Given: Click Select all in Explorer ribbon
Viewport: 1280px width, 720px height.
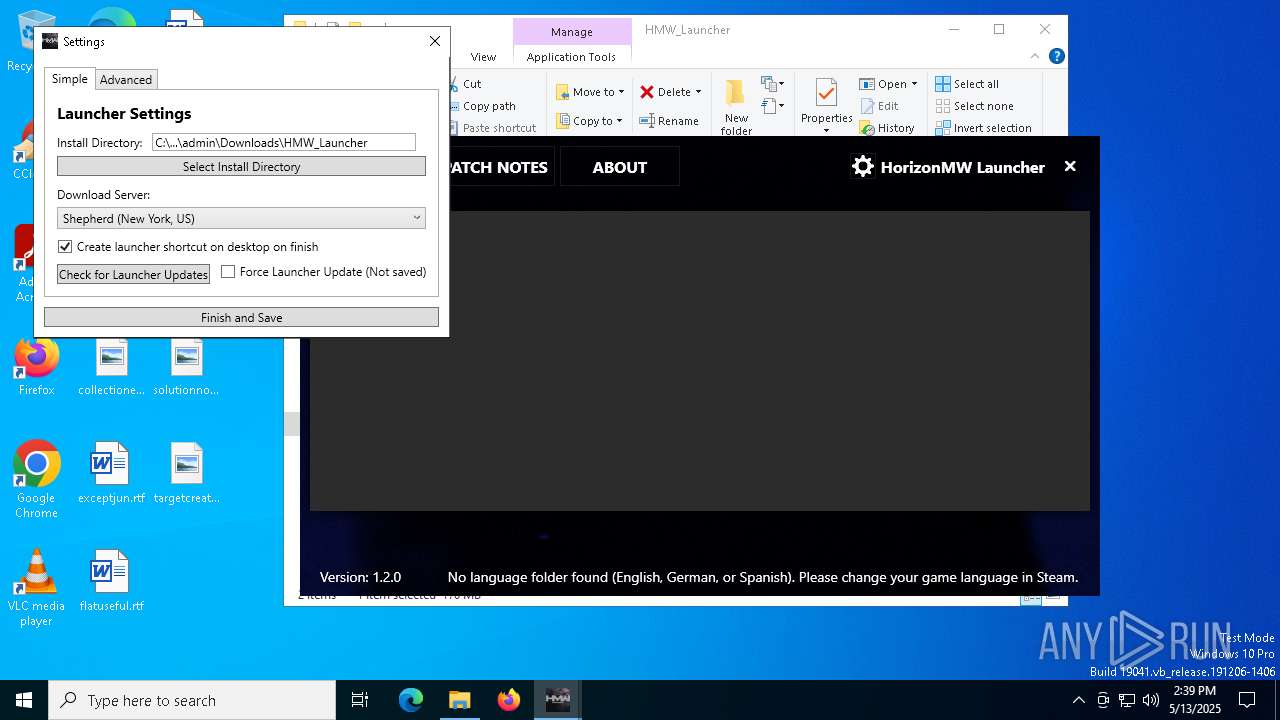Looking at the screenshot, I should pos(967,84).
